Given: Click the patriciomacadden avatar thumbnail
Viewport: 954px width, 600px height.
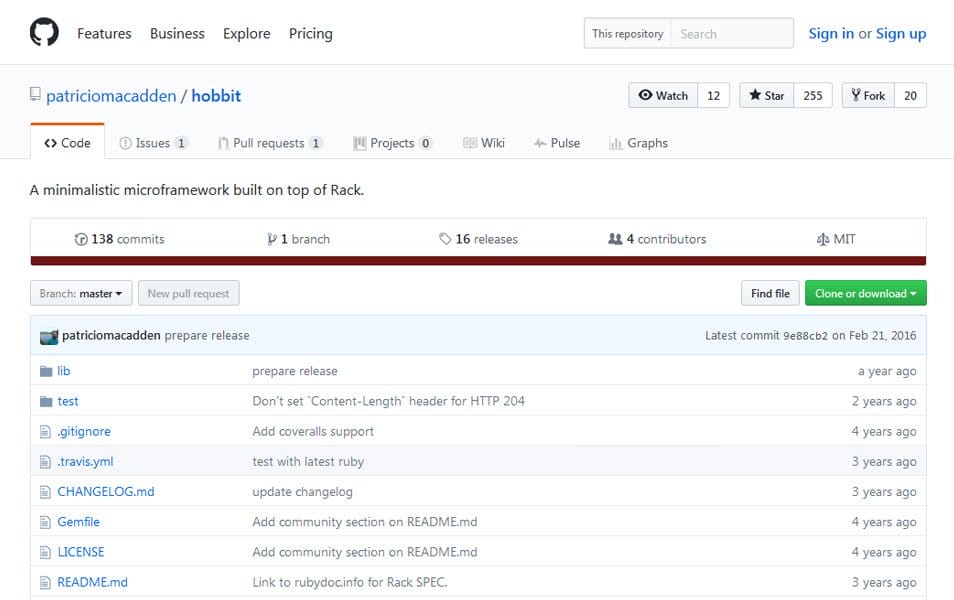Looking at the screenshot, I should [49, 336].
